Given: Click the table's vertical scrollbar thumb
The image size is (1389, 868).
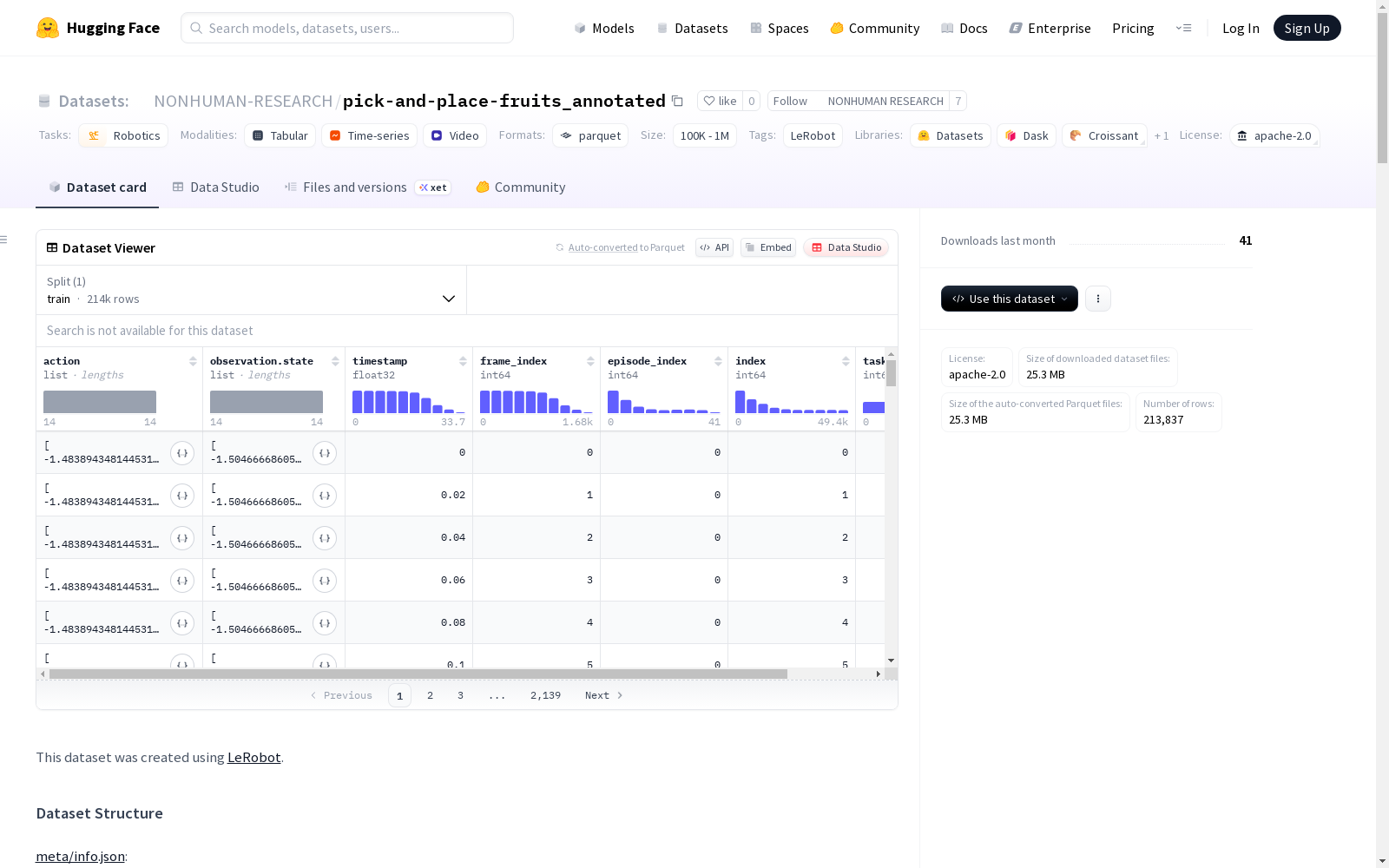Looking at the screenshot, I should [x=891, y=373].
